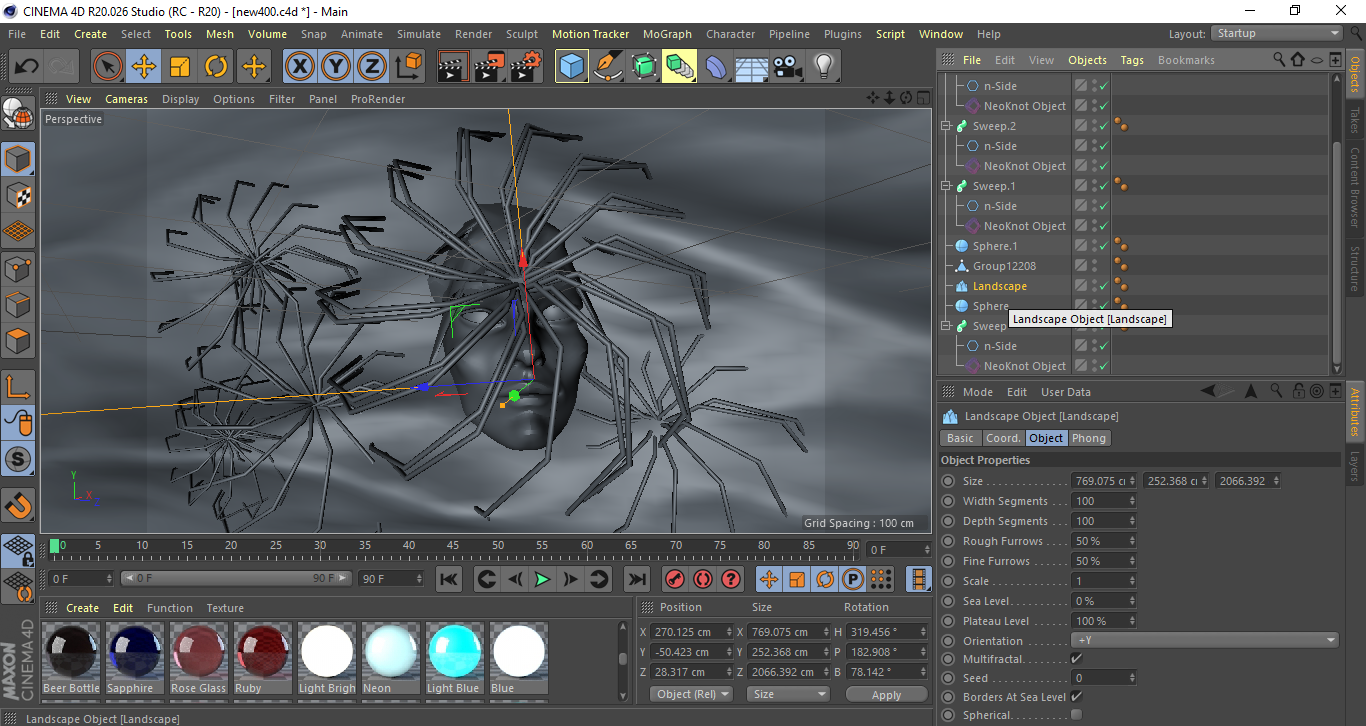
Task: Collapse the Sweep.1 tree node
Action: tap(946, 186)
